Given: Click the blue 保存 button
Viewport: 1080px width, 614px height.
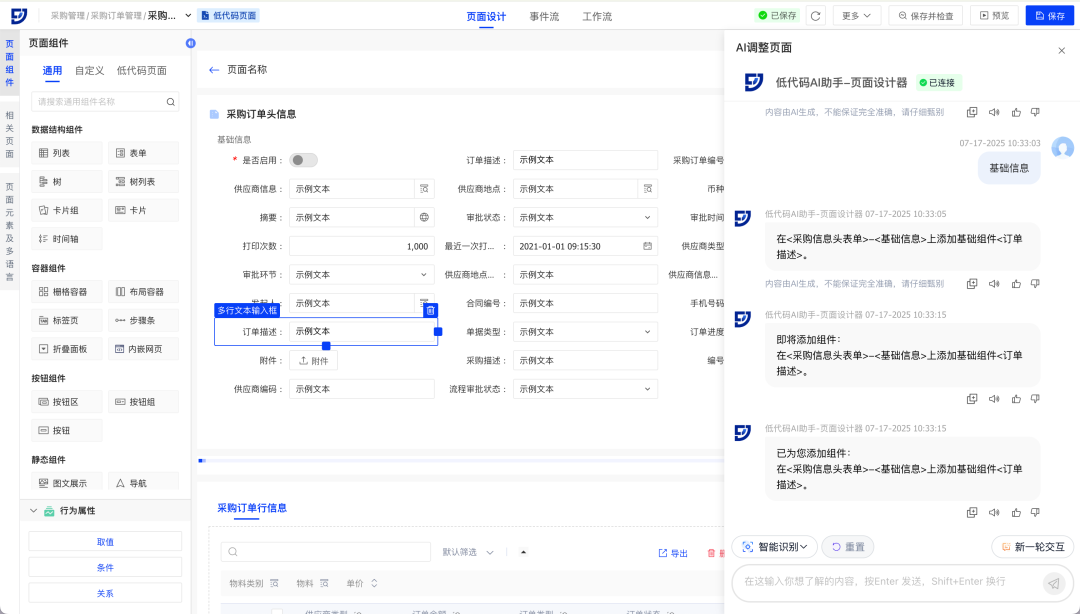Looking at the screenshot, I should 1049,16.
